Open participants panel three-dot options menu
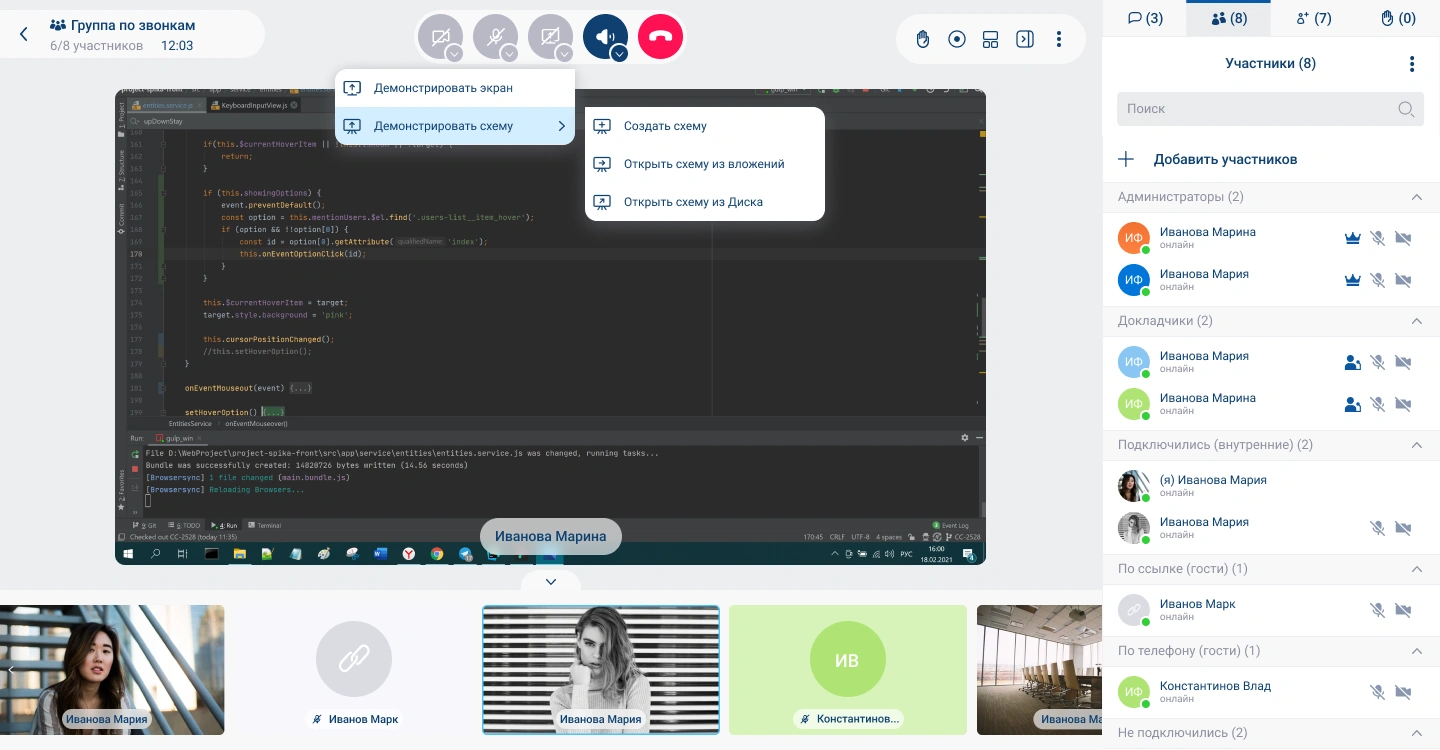The image size is (1440, 750). pos(1411,64)
